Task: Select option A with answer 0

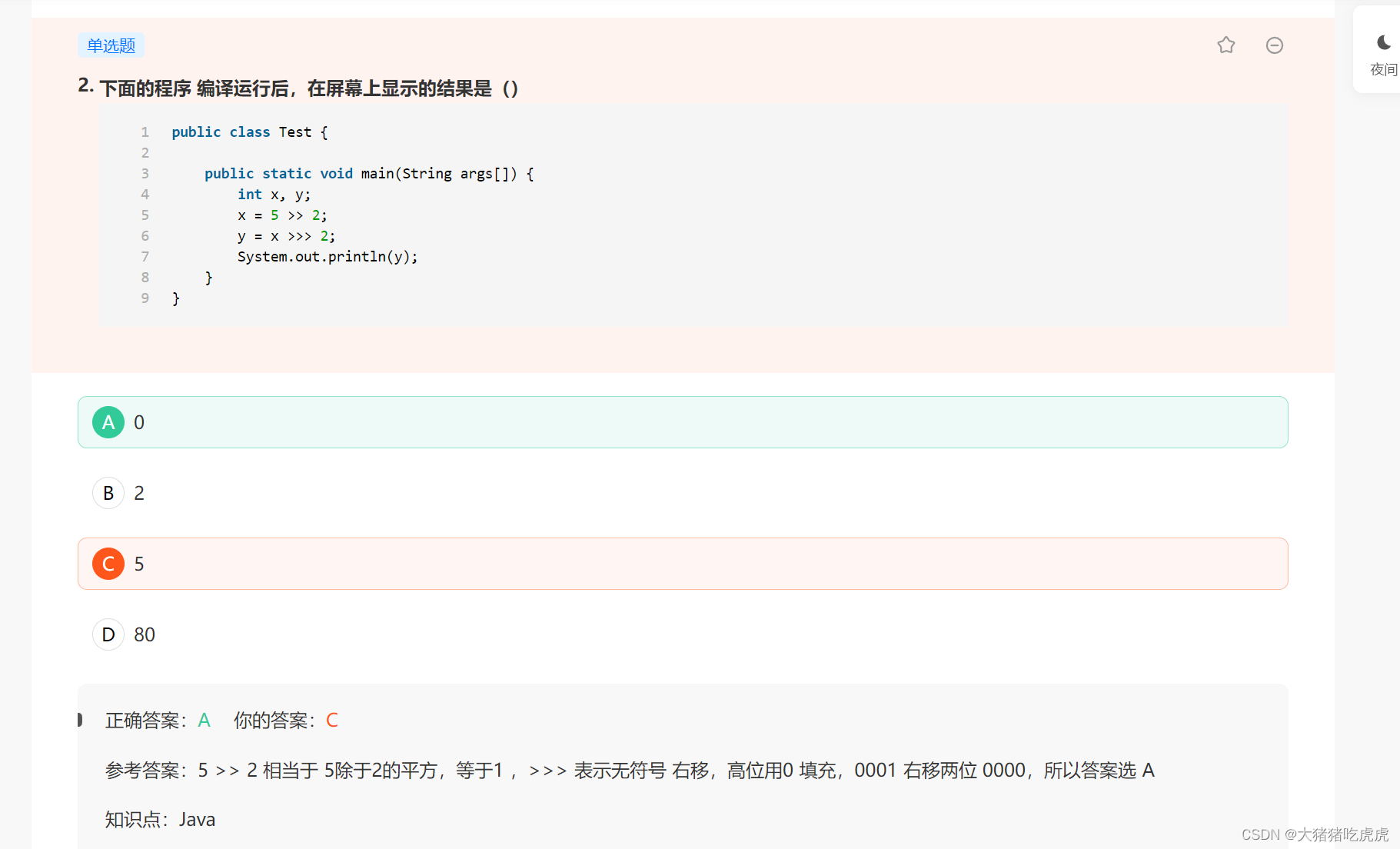Action: pos(683,422)
